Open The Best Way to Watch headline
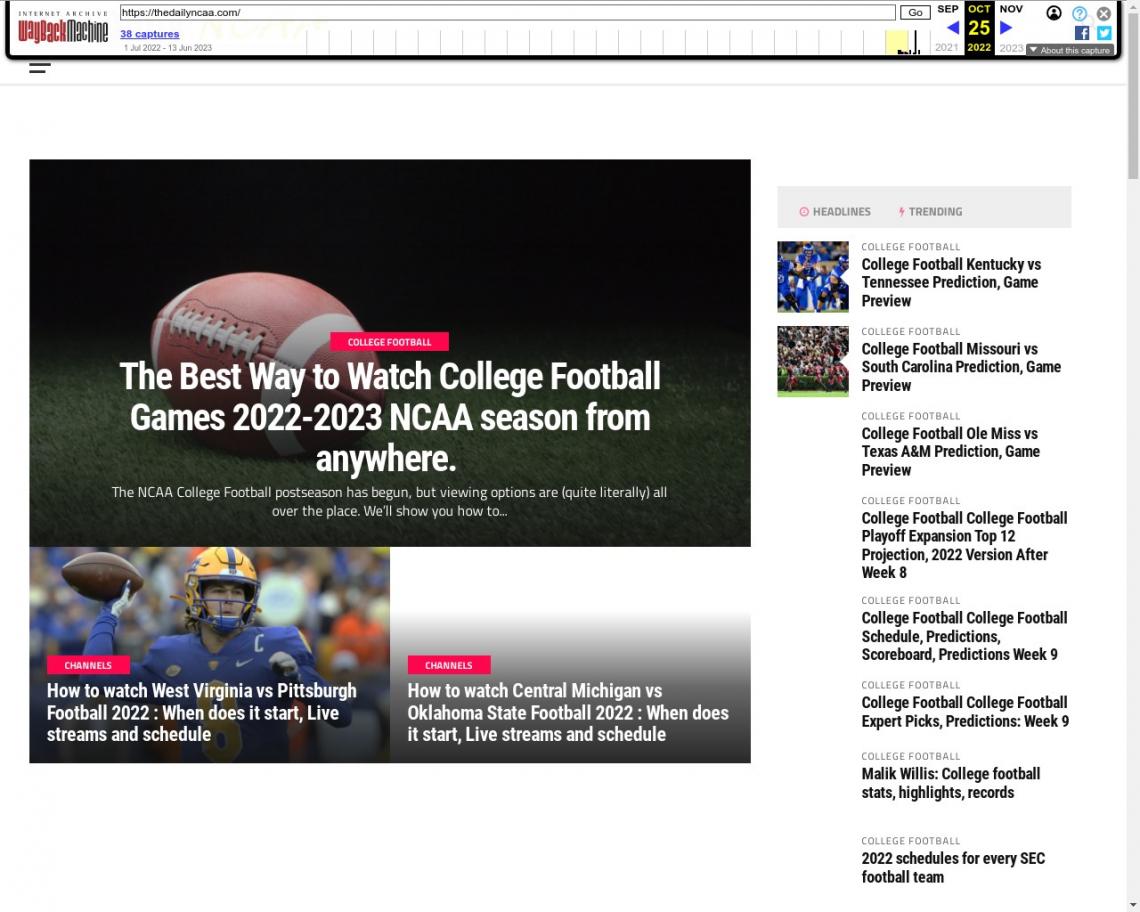 coord(390,417)
